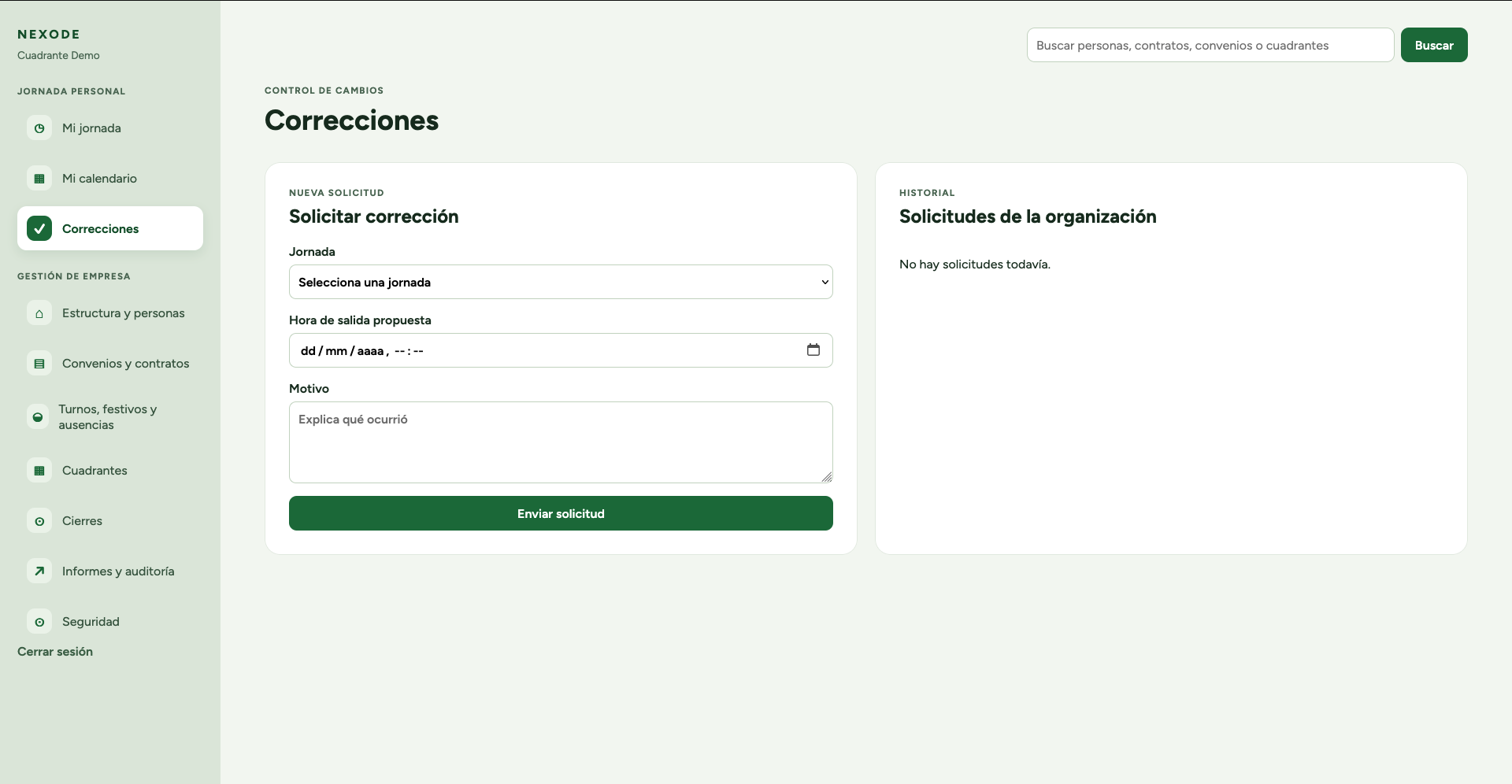Click the 'Solicitudes de la organización' heading
1512x784 pixels.
coord(1028,216)
